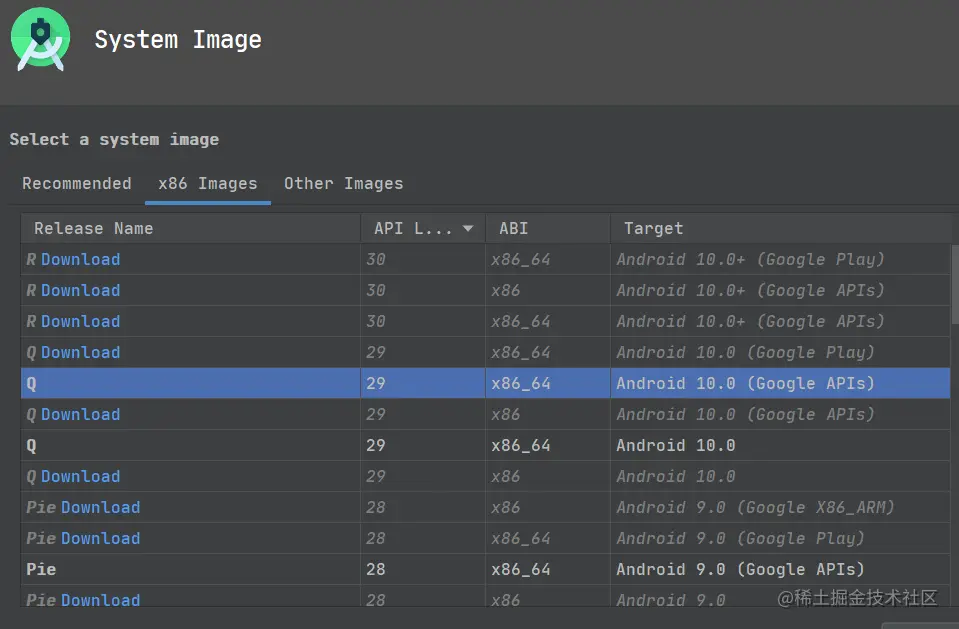Image resolution: width=959 pixels, height=629 pixels.
Task: Download R x86_64 Google Play image
Action: point(80,260)
